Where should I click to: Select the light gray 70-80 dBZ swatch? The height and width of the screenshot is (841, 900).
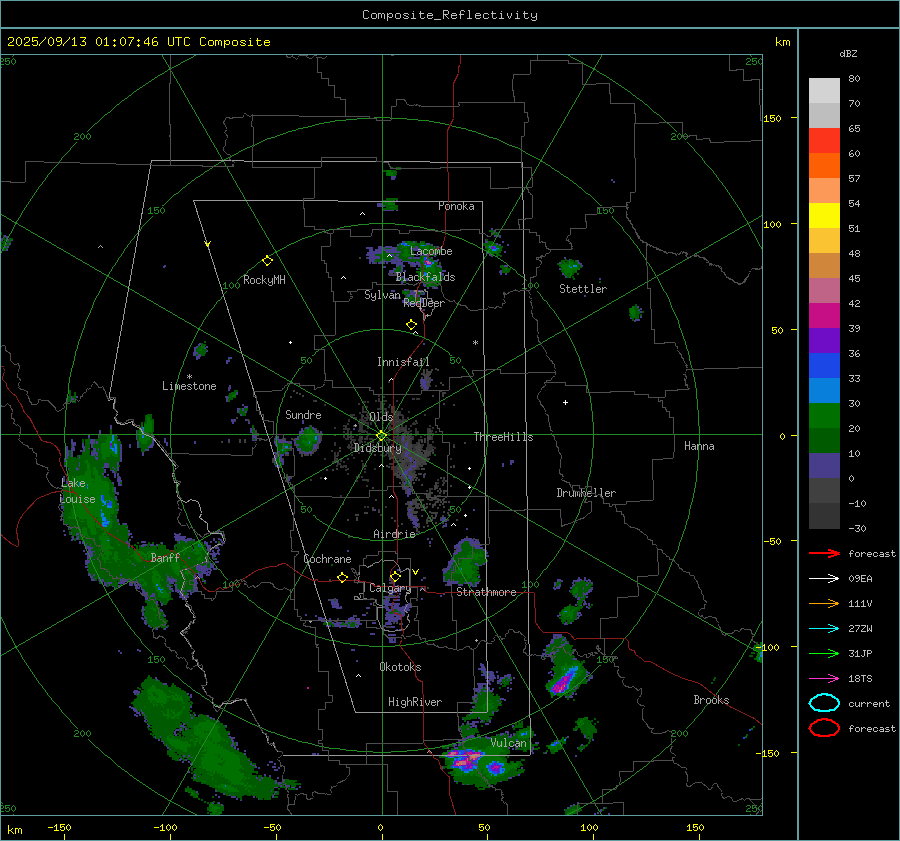pyautogui.click(x=824, y=90)
